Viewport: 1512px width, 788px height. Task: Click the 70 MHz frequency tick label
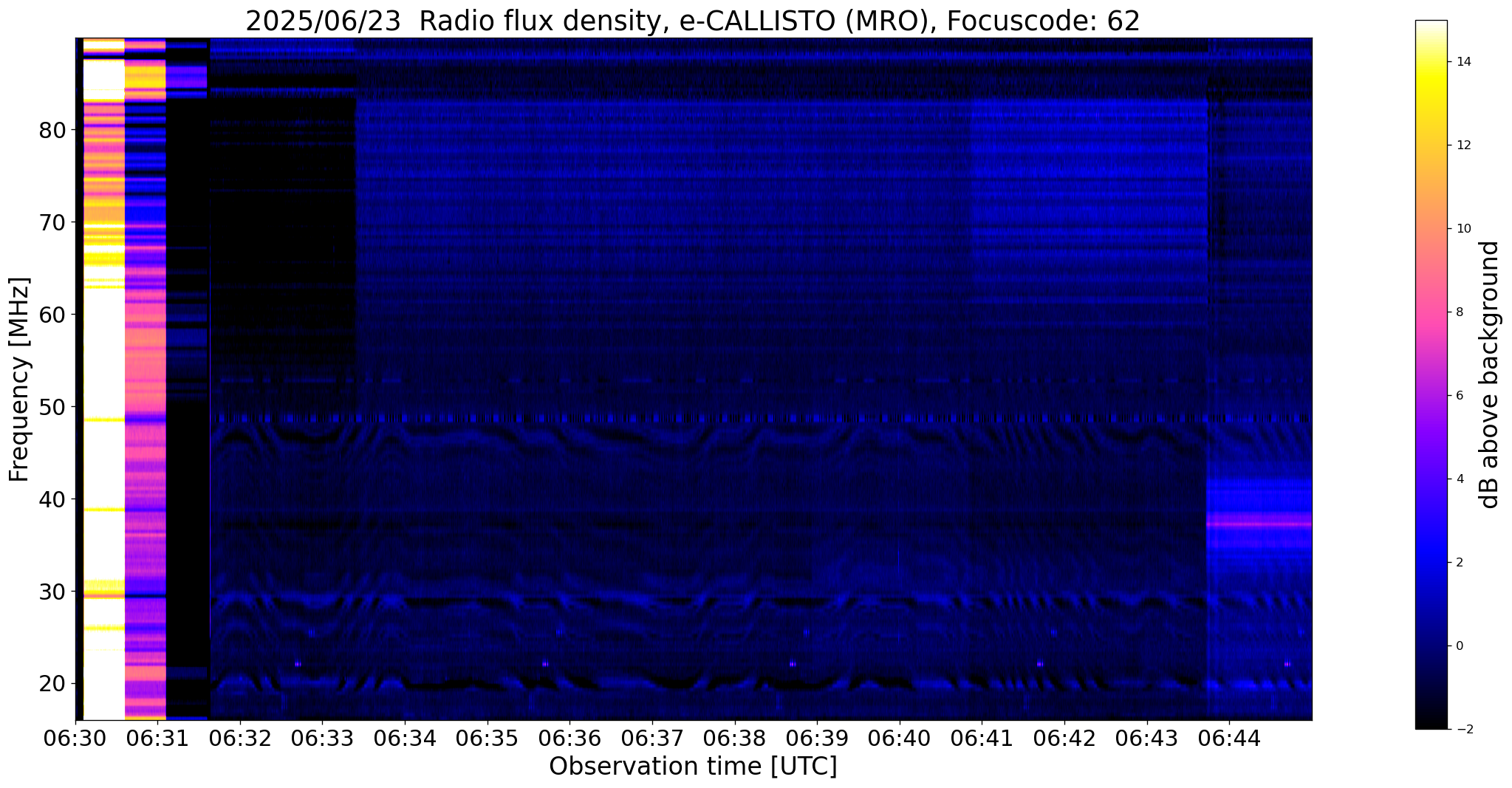point(52,222)
